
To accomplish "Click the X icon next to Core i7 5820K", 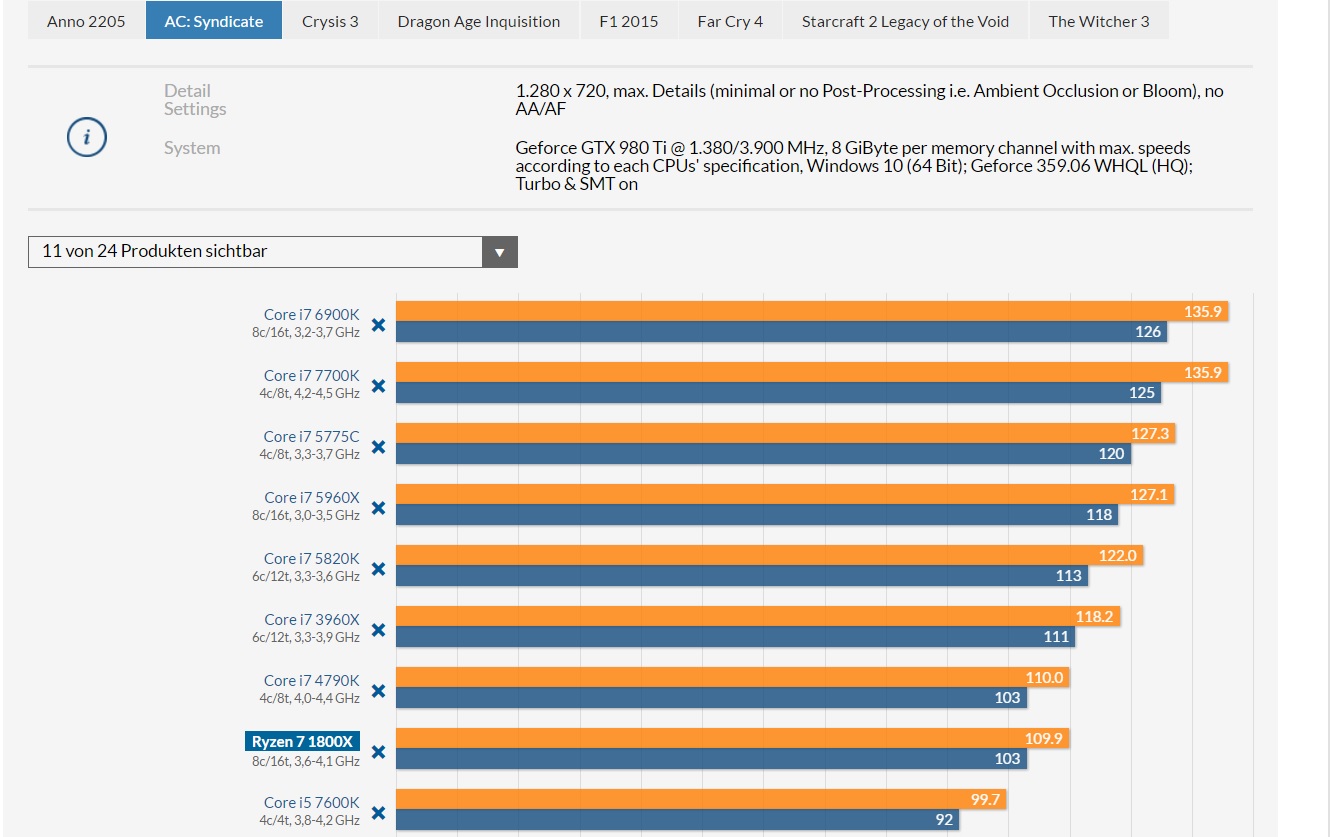I will point(378,568).
